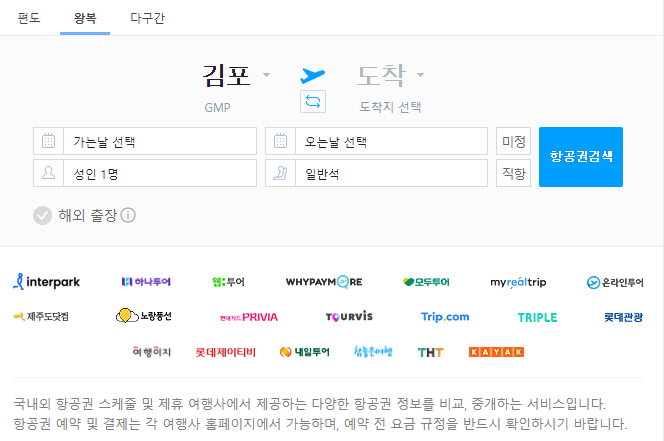Open the 노랑풍선 partner logo
The width and height of the screenshot is (664, 441).
pos(144,316)
